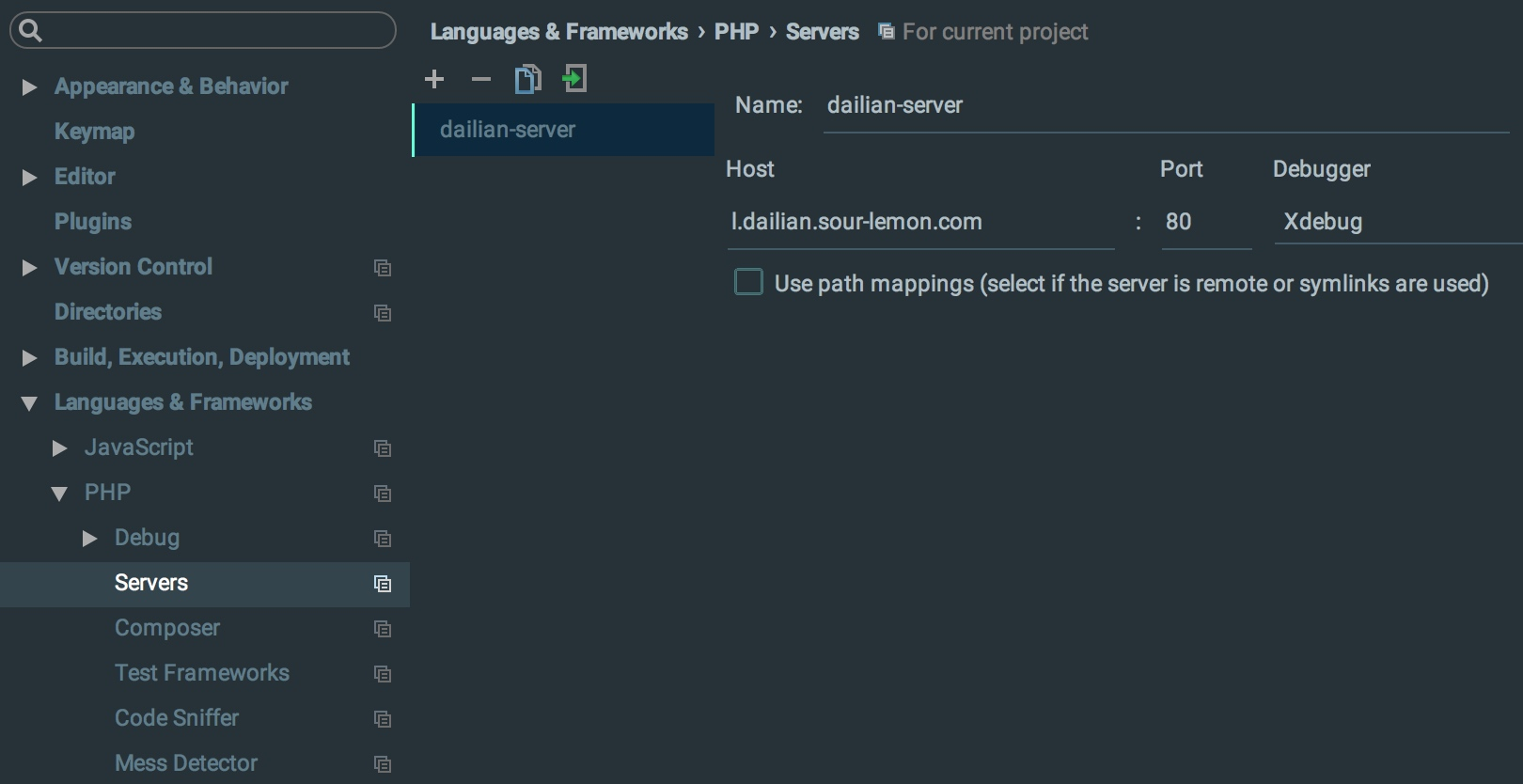Open Directories settings
This screenshot has width=1523, height=784.
tap(108, 312)
